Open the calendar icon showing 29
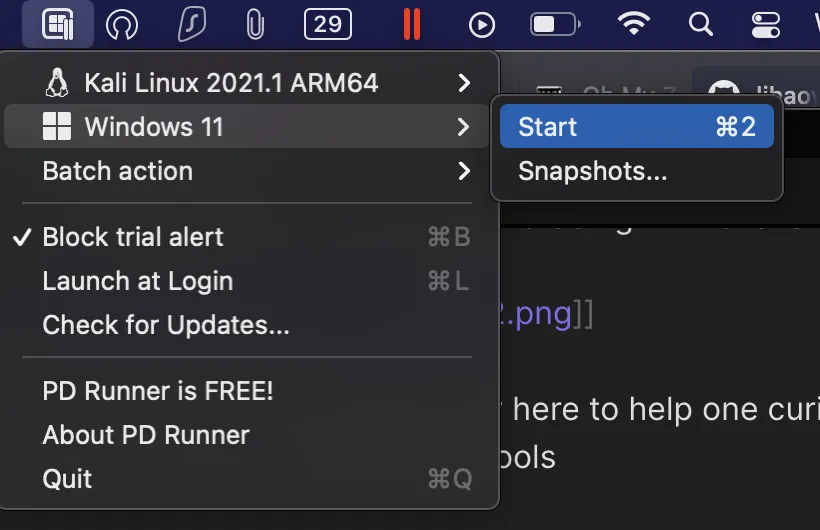Image resolution: width=820 pixels, height=530 pixels. pyautogui.click(x=328, y=24)
